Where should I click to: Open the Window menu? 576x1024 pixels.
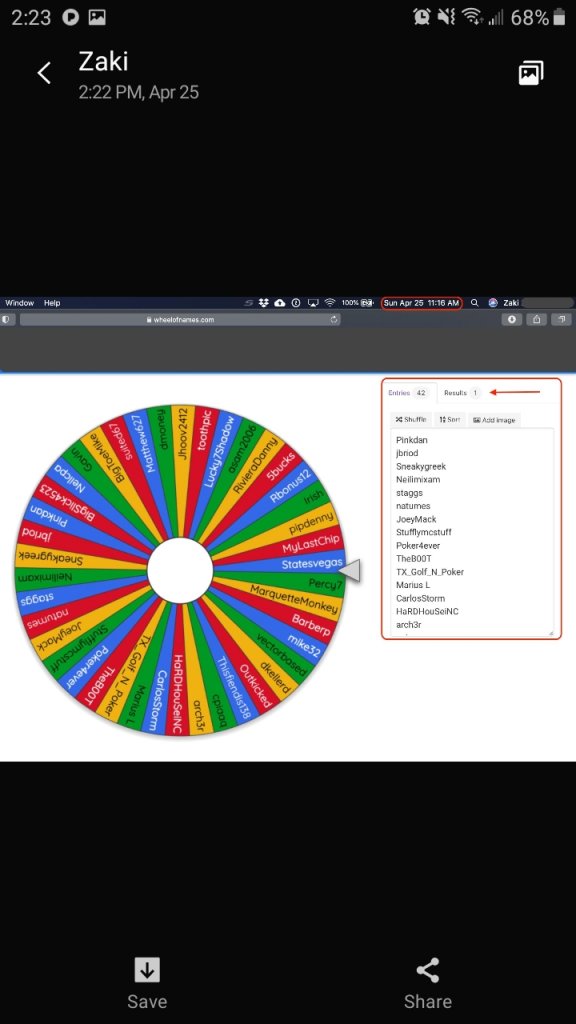coord(20,303)
